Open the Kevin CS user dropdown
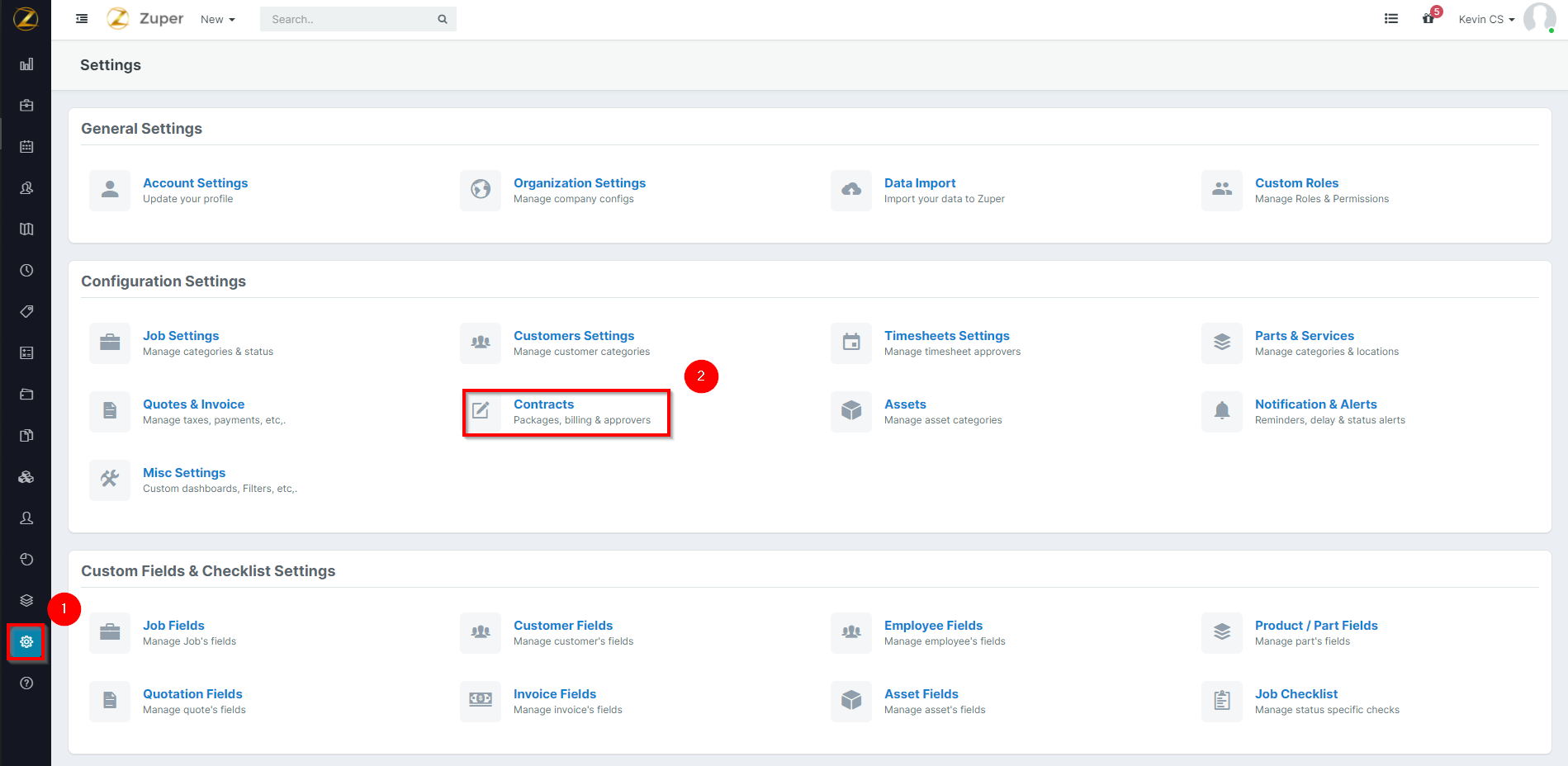 (1486, 19)
